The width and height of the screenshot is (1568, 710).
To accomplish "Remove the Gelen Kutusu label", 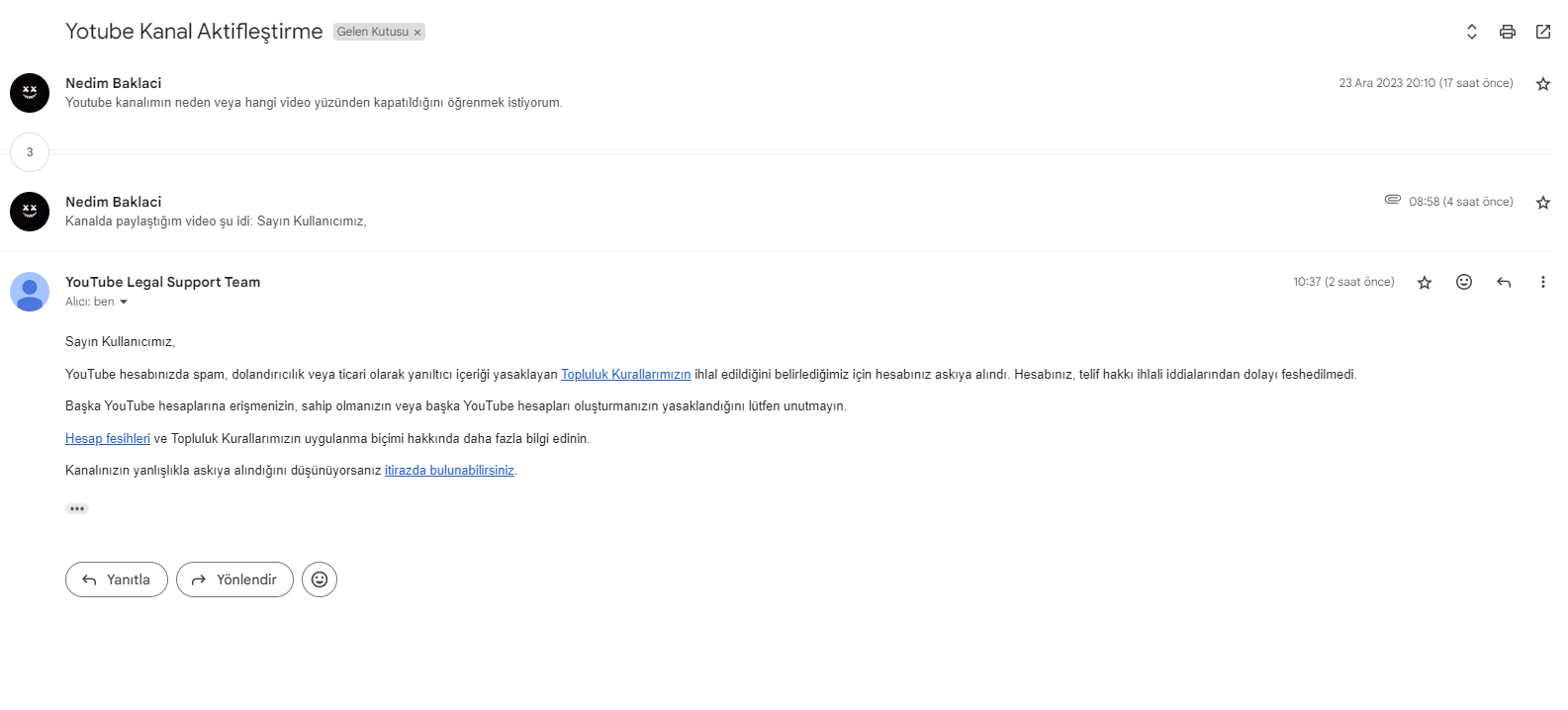I will pyautogui.click(x=417, y=33).
